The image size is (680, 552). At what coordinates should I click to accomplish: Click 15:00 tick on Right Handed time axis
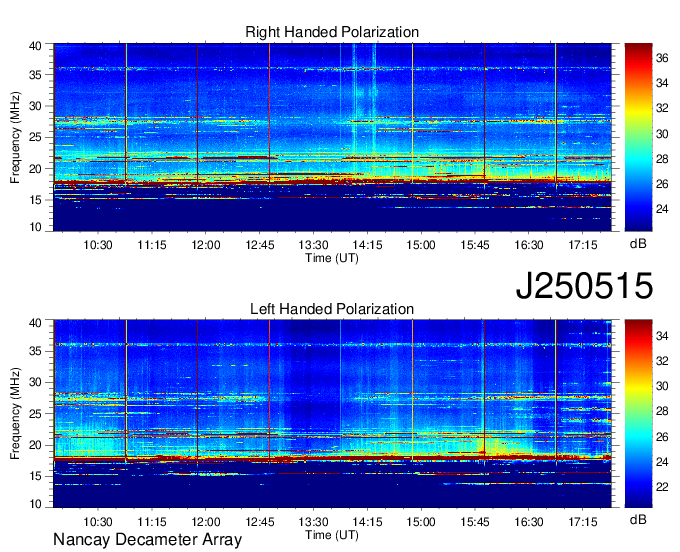(421, 245)
